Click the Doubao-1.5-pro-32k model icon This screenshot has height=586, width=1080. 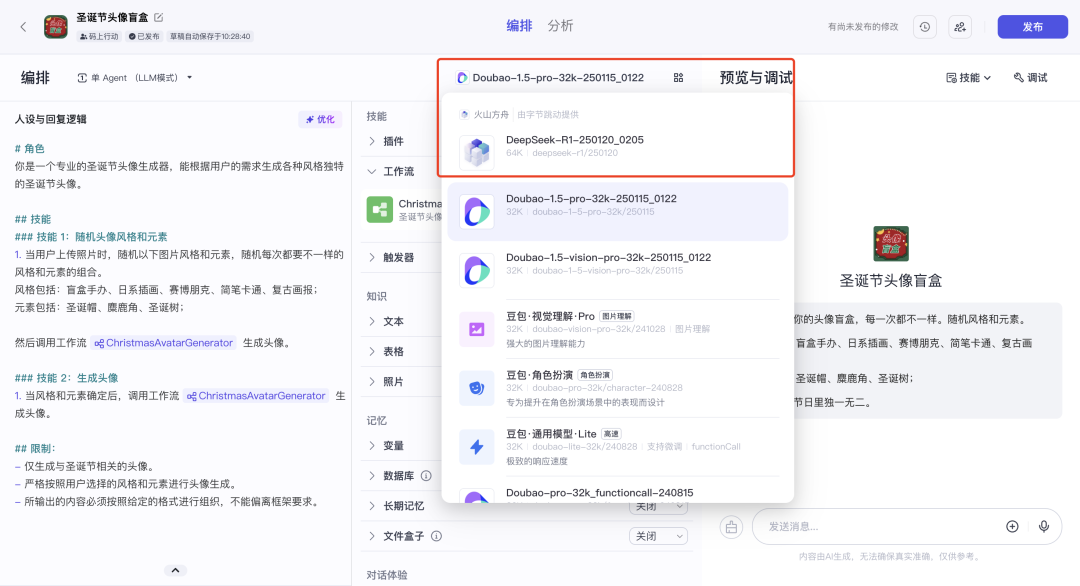[477, 211]
